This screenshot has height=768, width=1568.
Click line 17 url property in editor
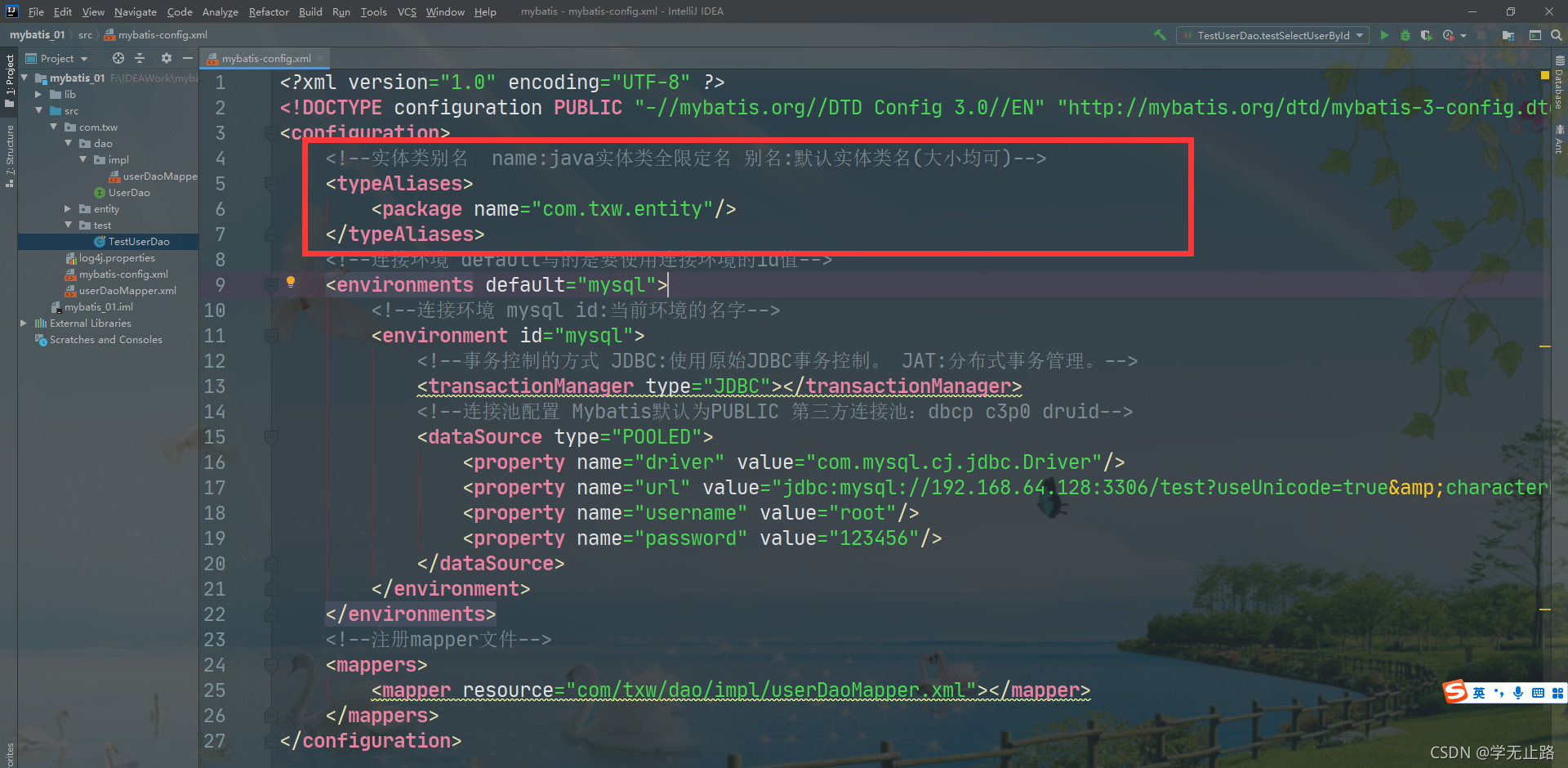click(x=1005, y=488)
